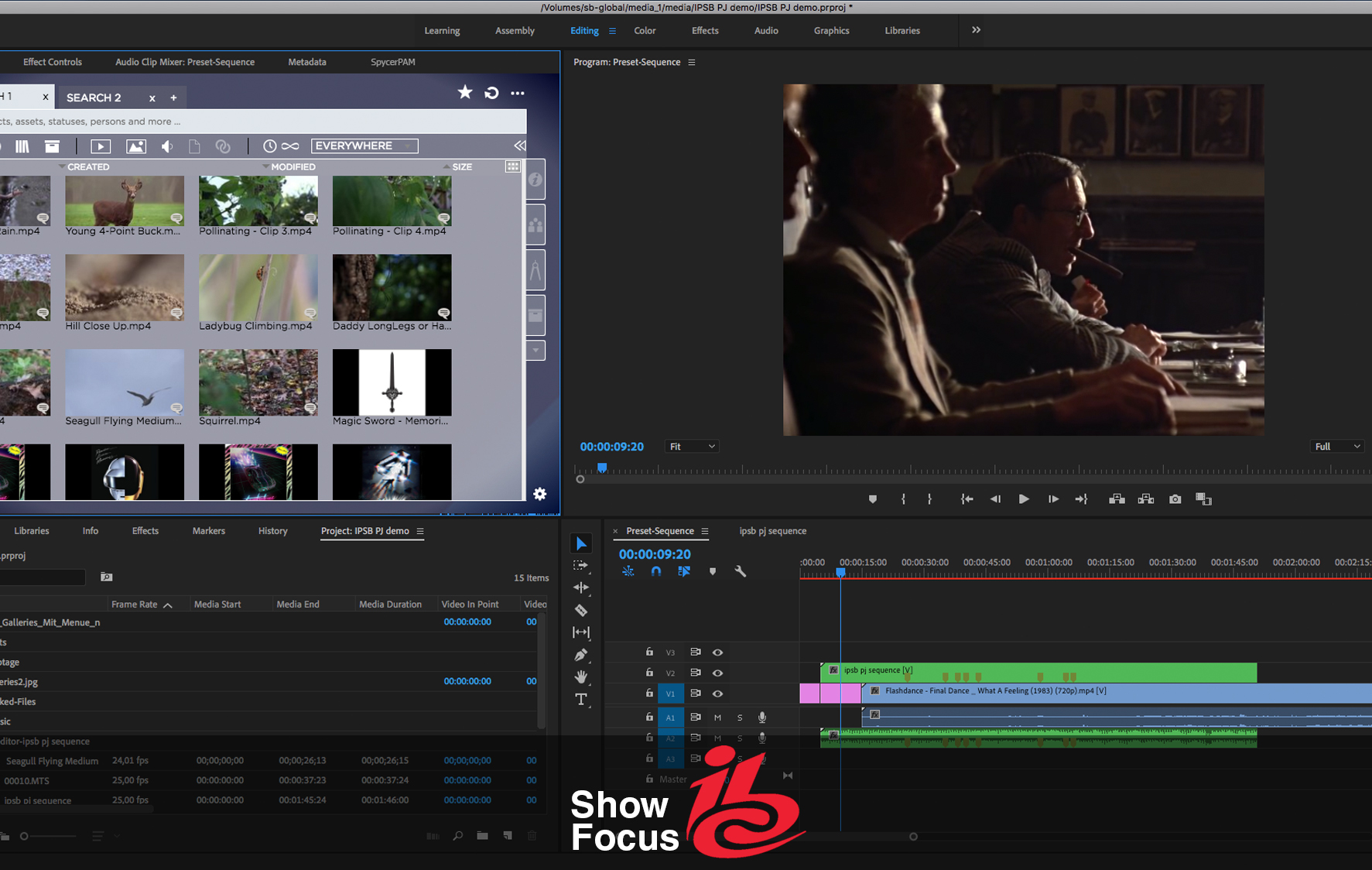Select the Razor tool
Image resolution: width=1372 pixels, height=870 pixels.
tap(581, 610)
